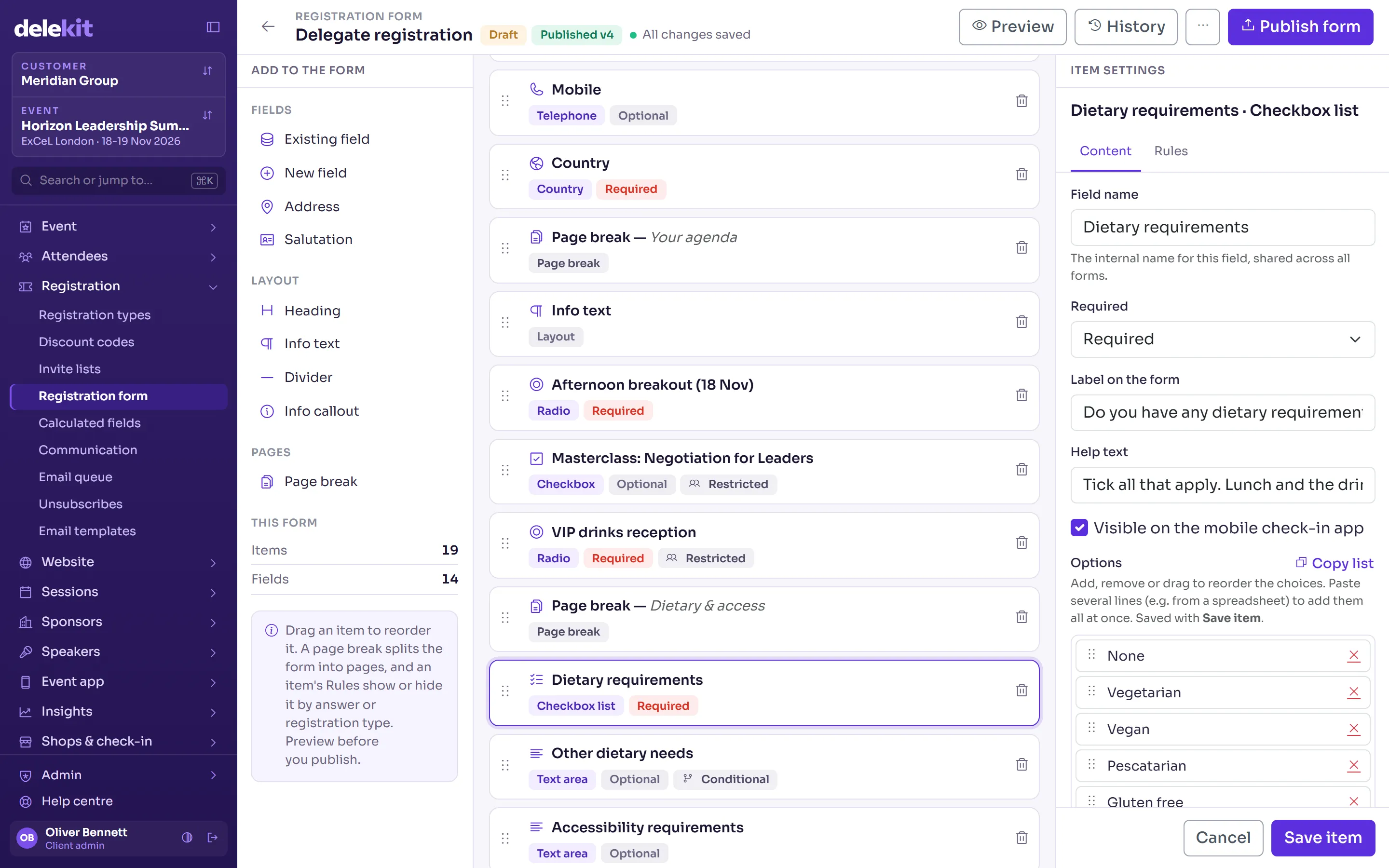This screenshot has height=868, width=1389.
Task: Expand the Insights section
Action: coord(119,711)
